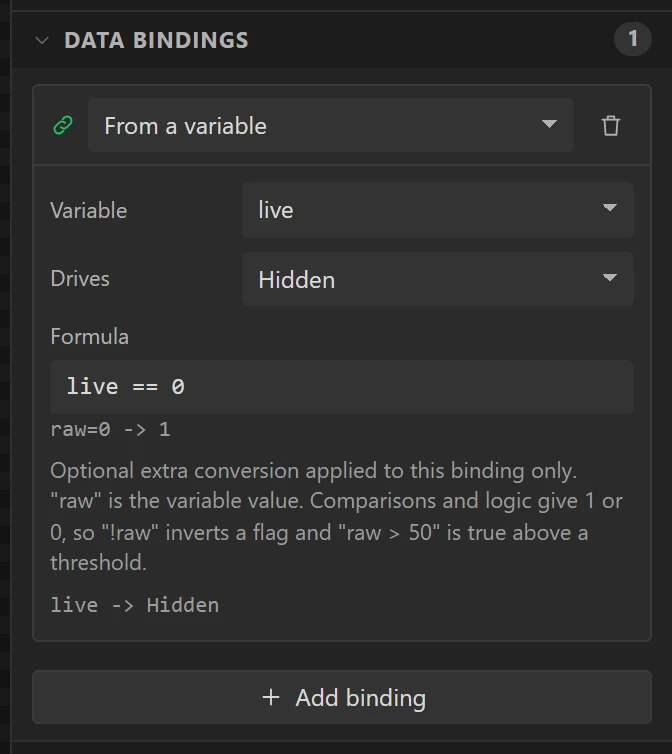The image size is (672, 754).
Task: Click the 'raw=0 -> 1' preview text
Action: click(x=110, y=429)
